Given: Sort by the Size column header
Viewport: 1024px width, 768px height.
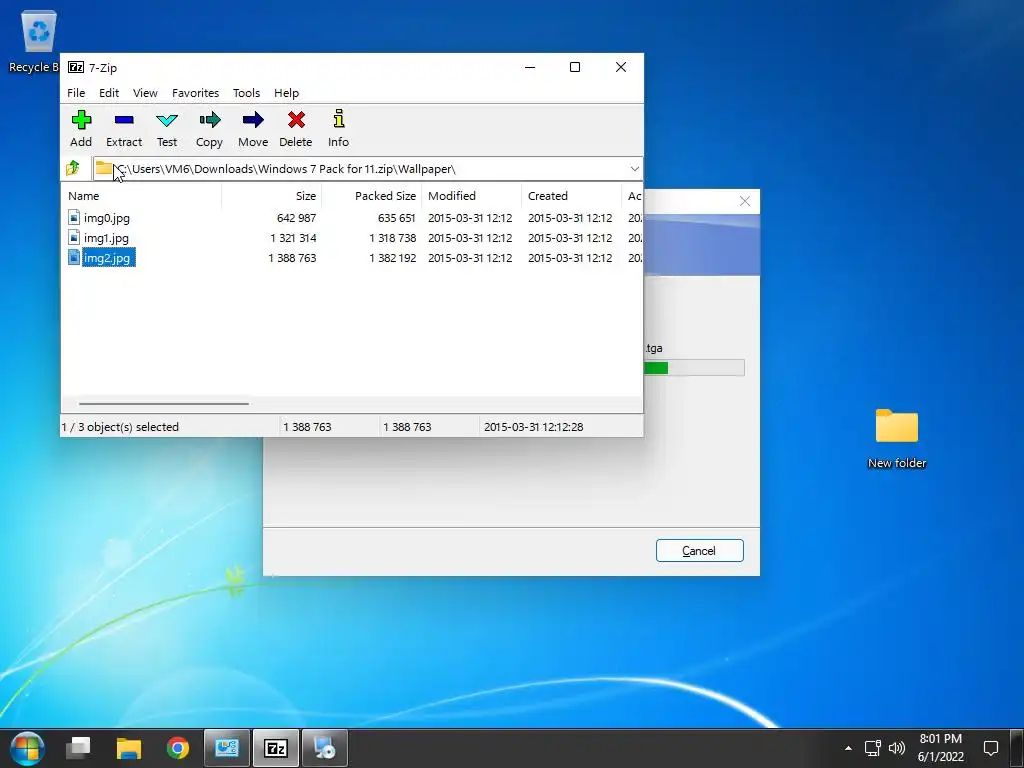Looking at the screenshot, I should [272, 196].
